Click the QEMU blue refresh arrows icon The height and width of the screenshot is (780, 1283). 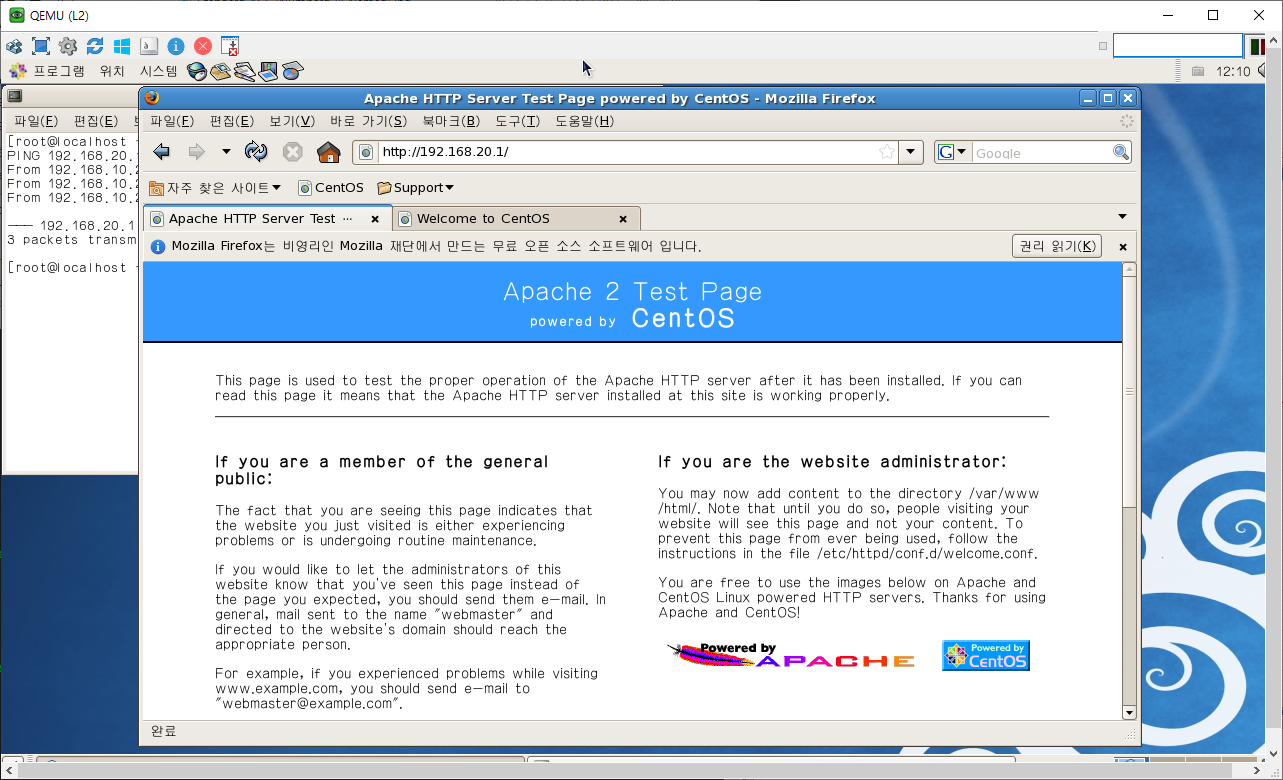95,46
